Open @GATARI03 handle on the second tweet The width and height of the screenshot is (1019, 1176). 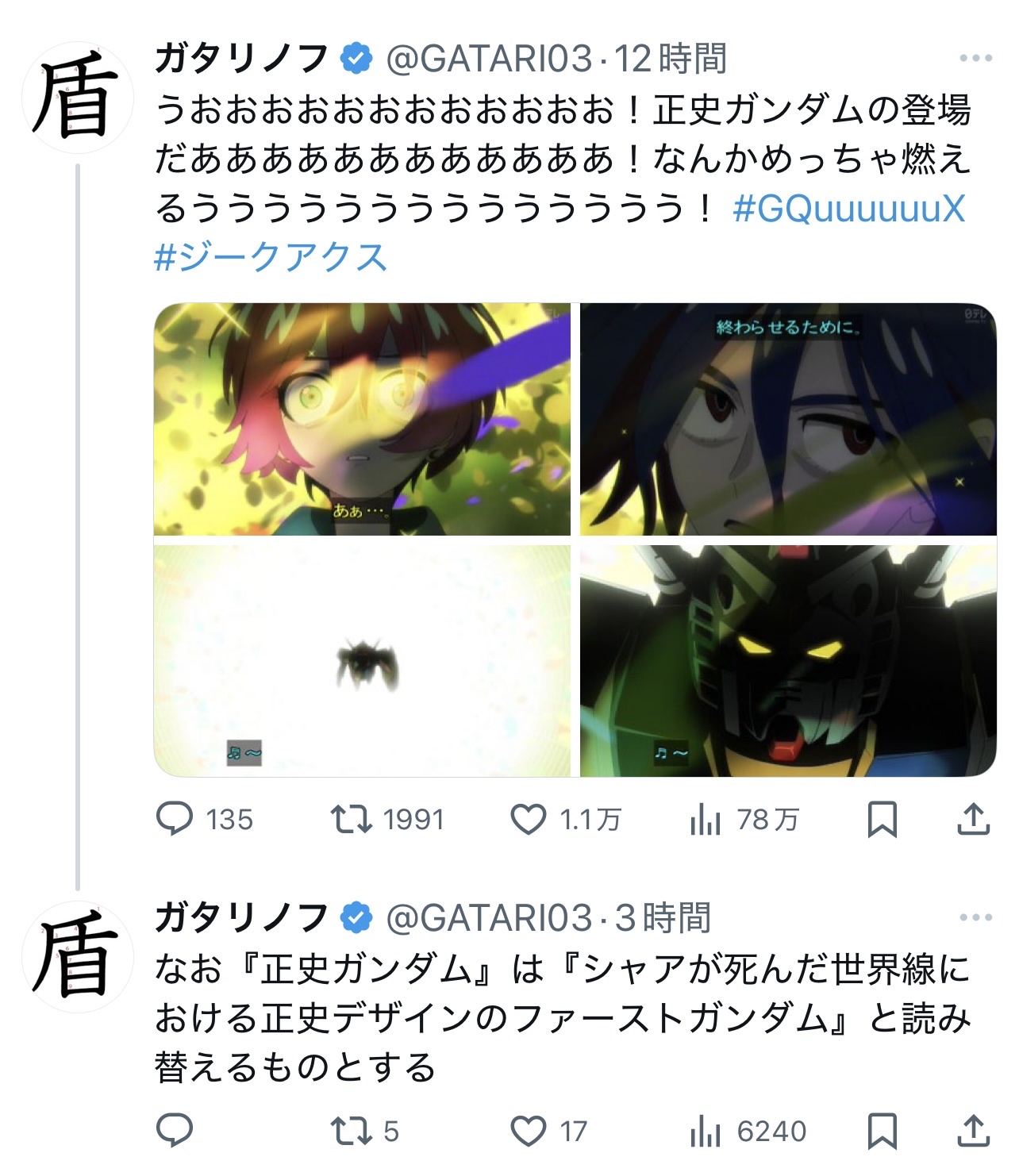[489, 918]
